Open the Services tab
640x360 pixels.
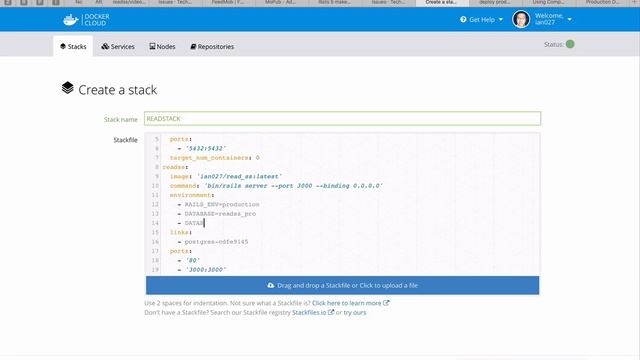point(118,47)
